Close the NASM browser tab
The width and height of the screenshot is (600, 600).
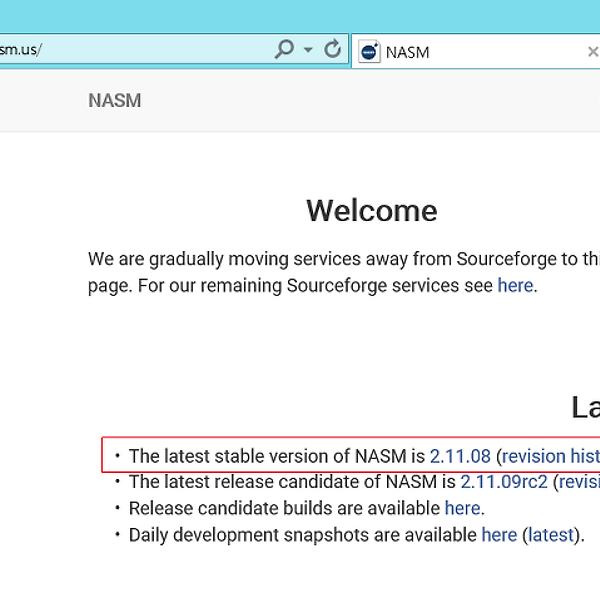pos(592,52)
